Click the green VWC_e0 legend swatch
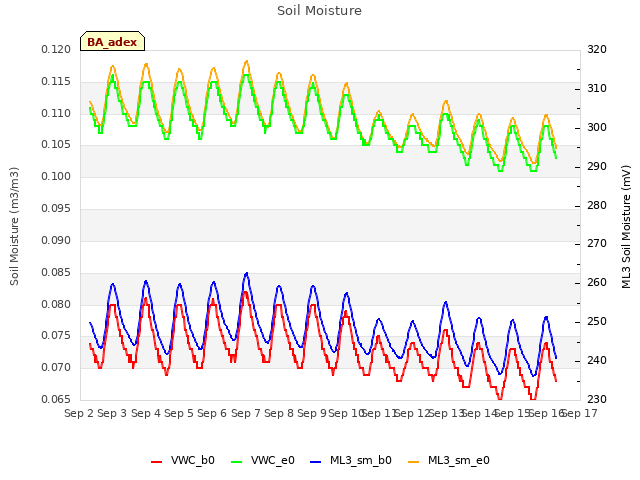 click(236, 462)
